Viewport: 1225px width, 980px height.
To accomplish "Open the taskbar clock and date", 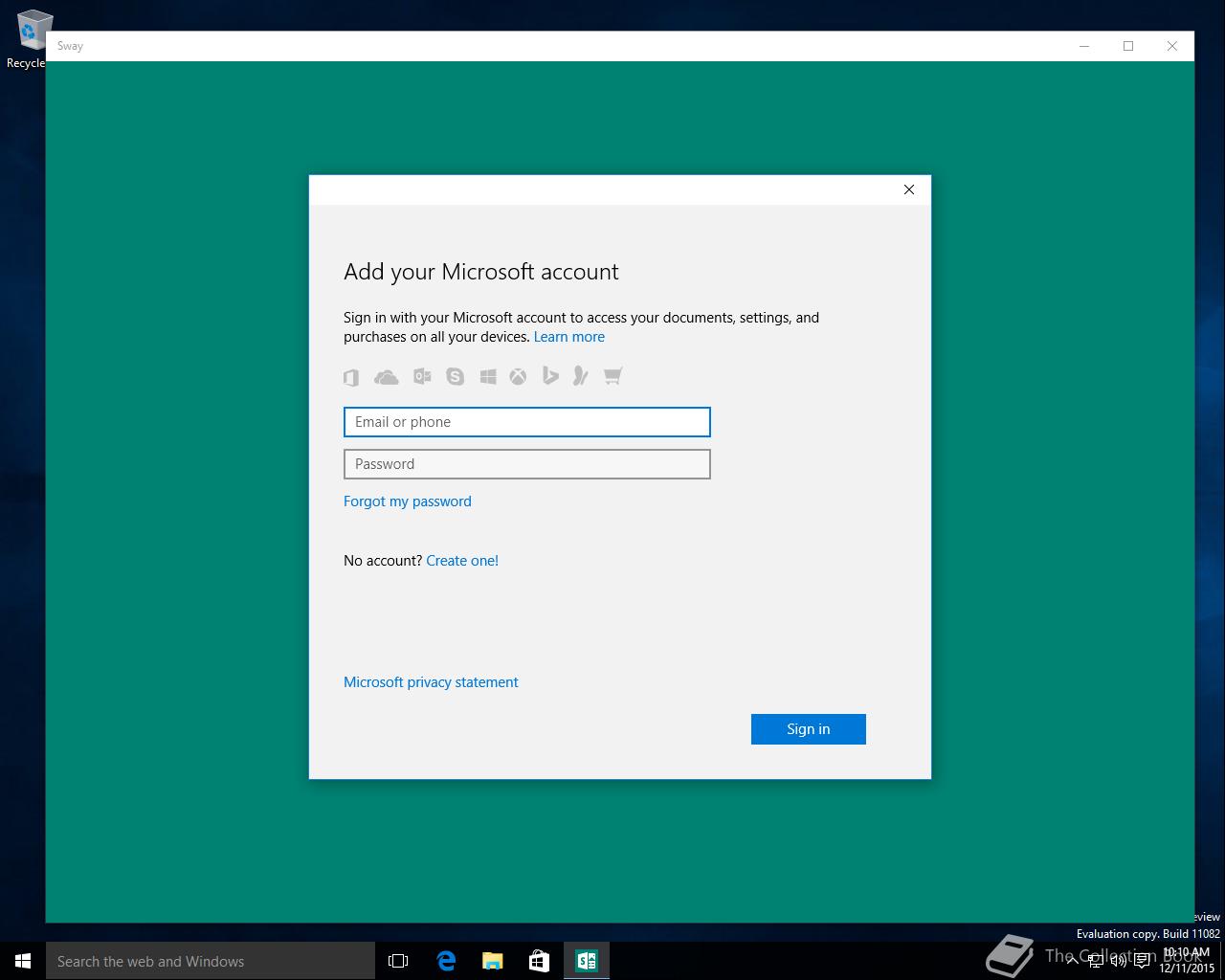I will point(1187,961).
